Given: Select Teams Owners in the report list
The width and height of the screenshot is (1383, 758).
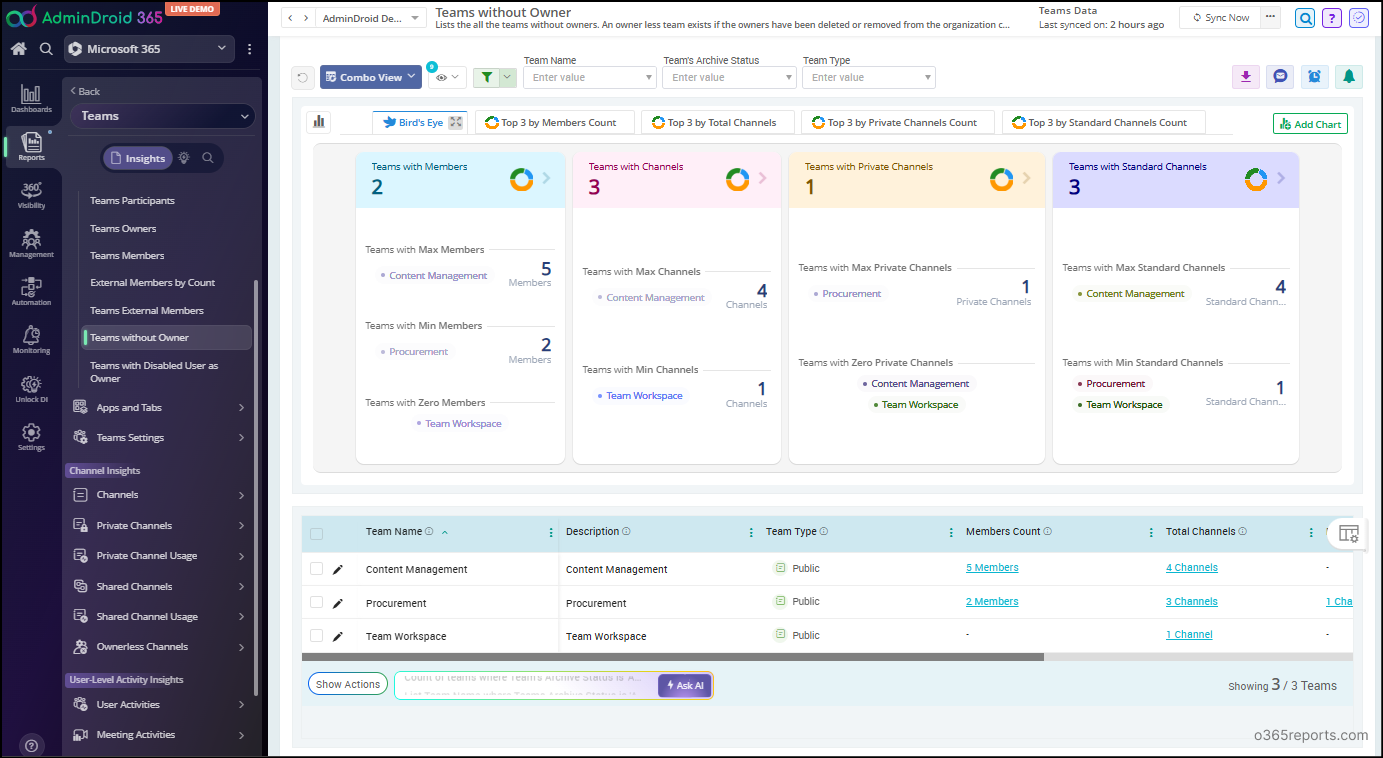Looking at the screenshot, I should click(x=123, y=228).
